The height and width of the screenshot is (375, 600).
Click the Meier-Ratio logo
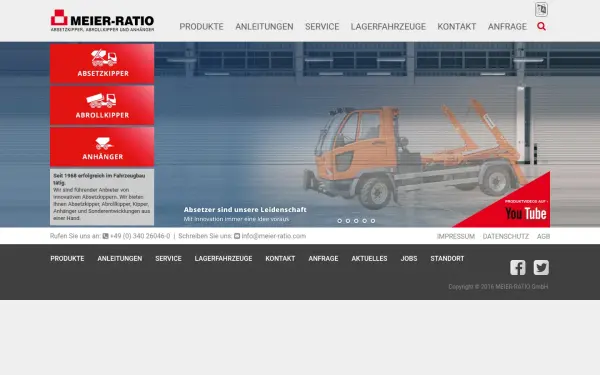(102, 21)
